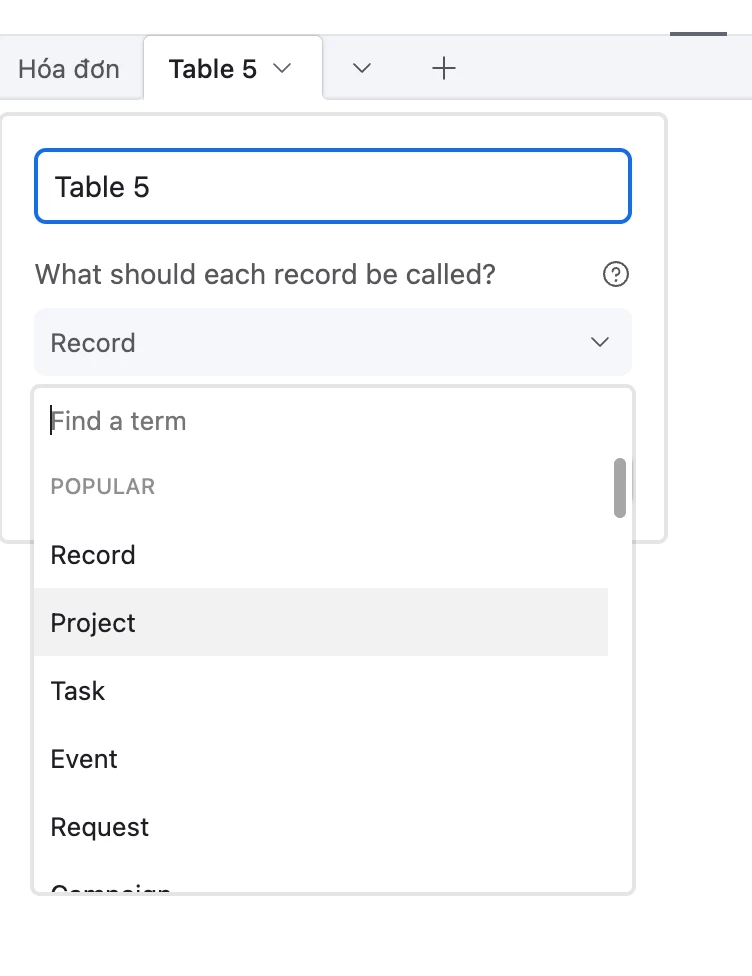Collapse the Record term dropdown

[333, 342]
